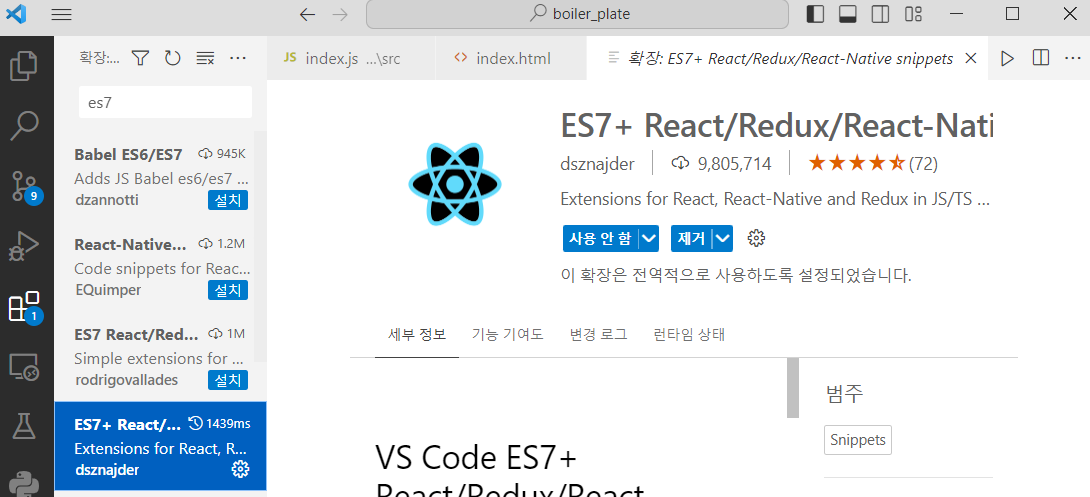Clear extensions search results icon
The height and width of the screenshot is (497, 1090).
point(205,58)
